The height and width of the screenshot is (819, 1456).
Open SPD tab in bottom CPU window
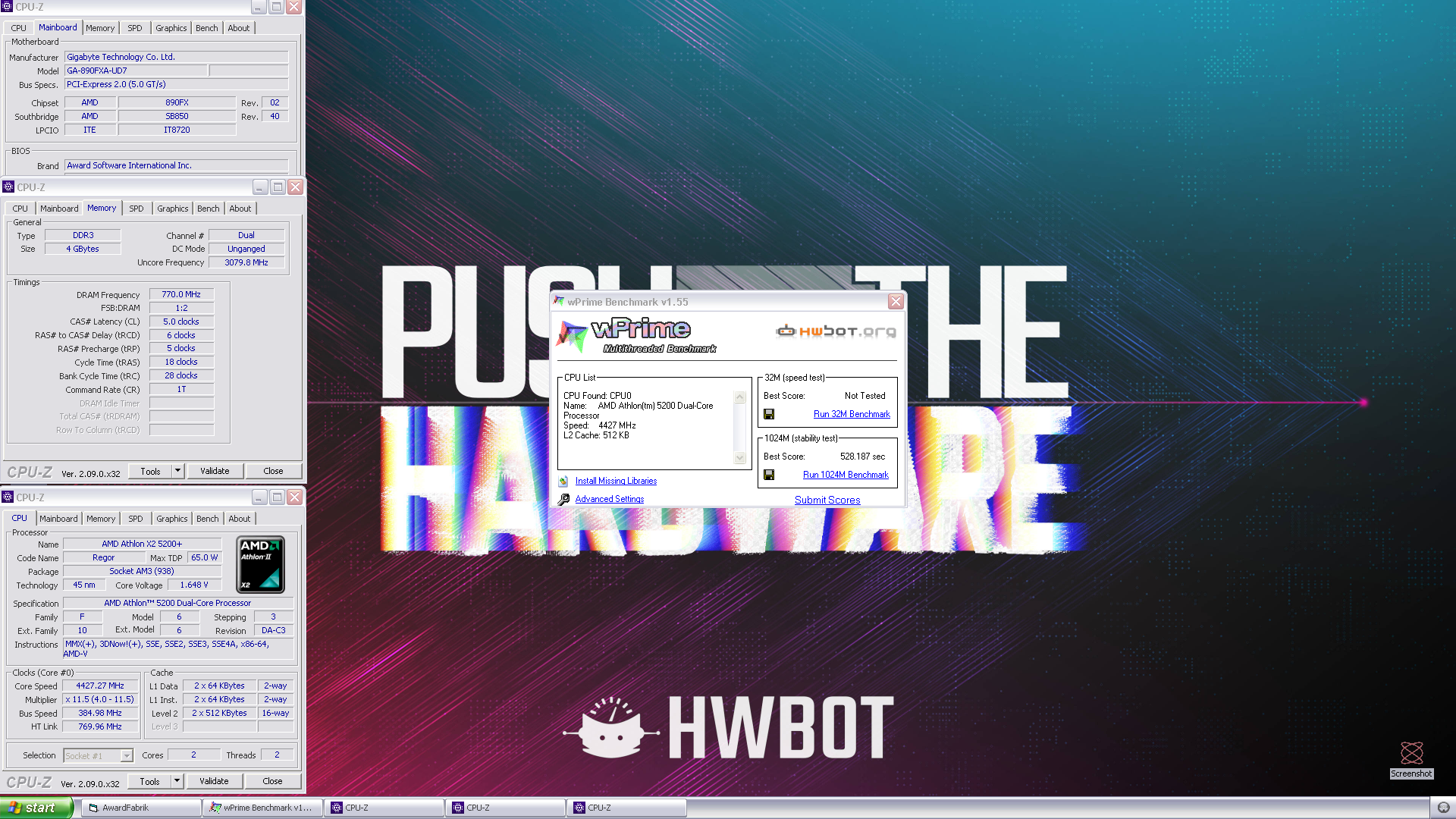coord(136,519)
